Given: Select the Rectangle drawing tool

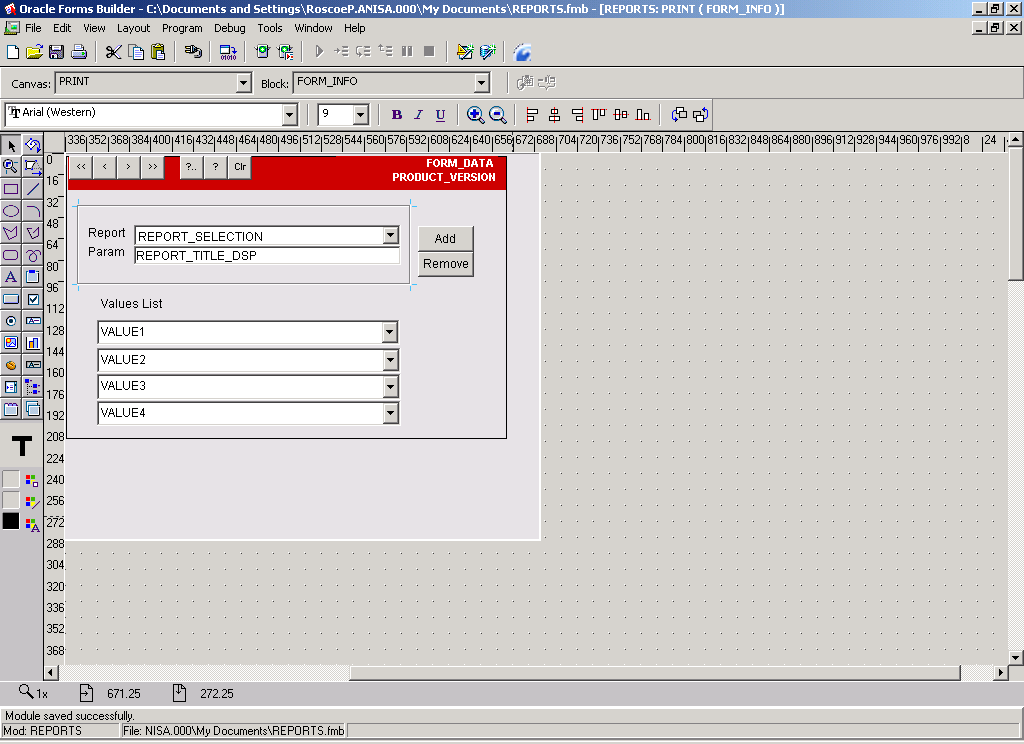Looking at the screenshot, I should coord(10,189).
